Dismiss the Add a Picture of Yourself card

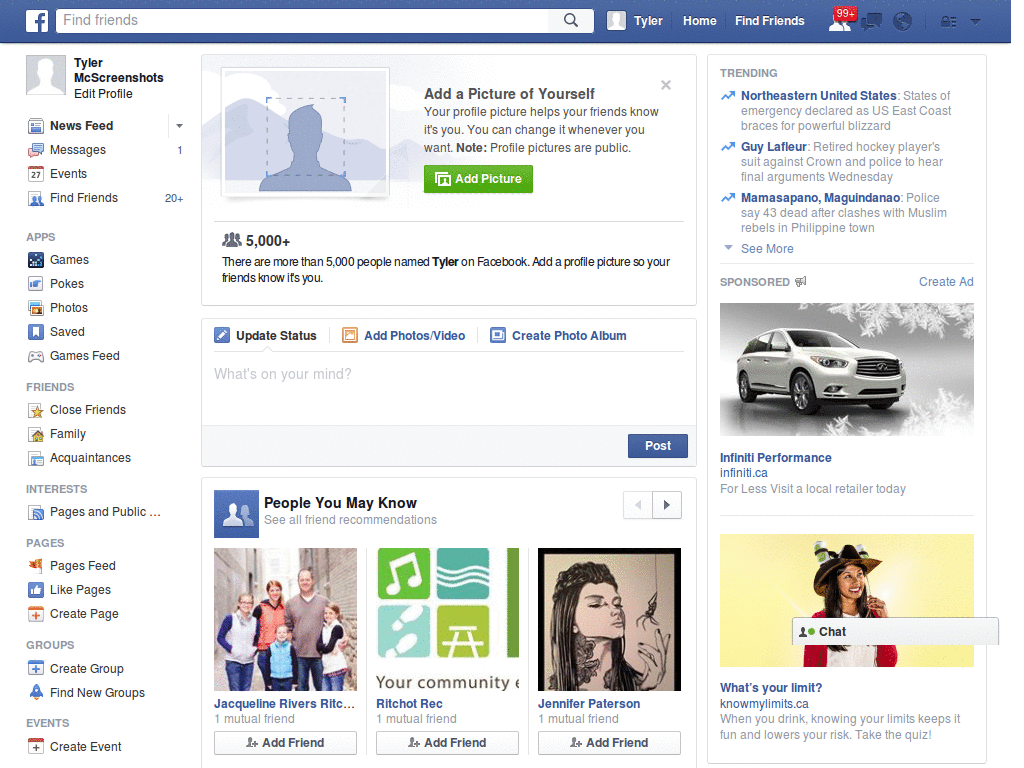click(x=665, y=85)
